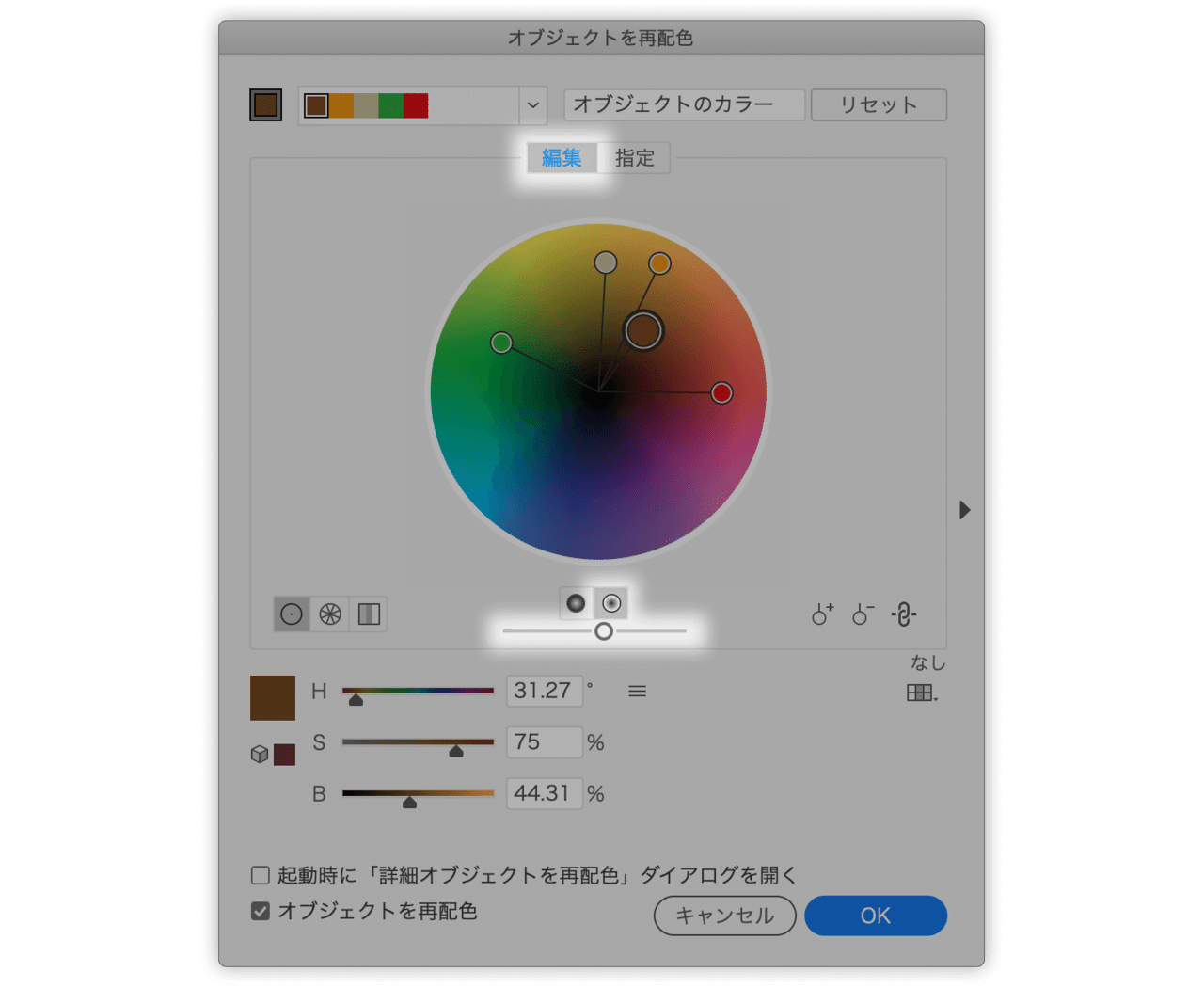This screenshot has height=988, width=1204.
Task: Click the slider below the color wheel
Action: coord(594,631)
